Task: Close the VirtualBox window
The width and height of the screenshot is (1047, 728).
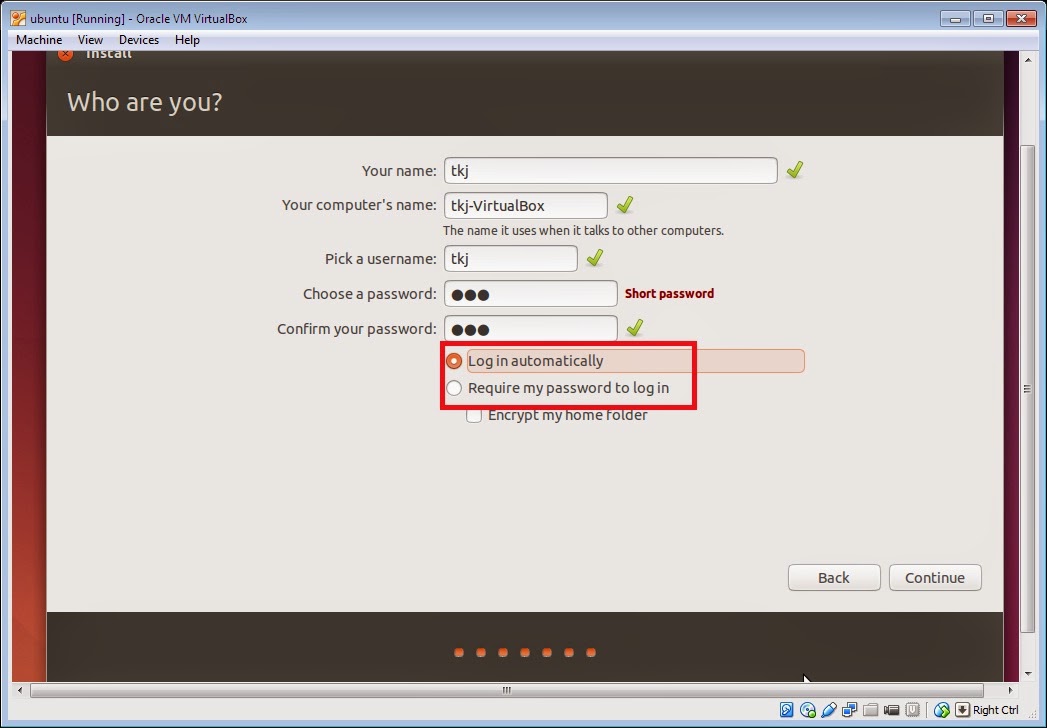Action: [x=1021, y=19]
